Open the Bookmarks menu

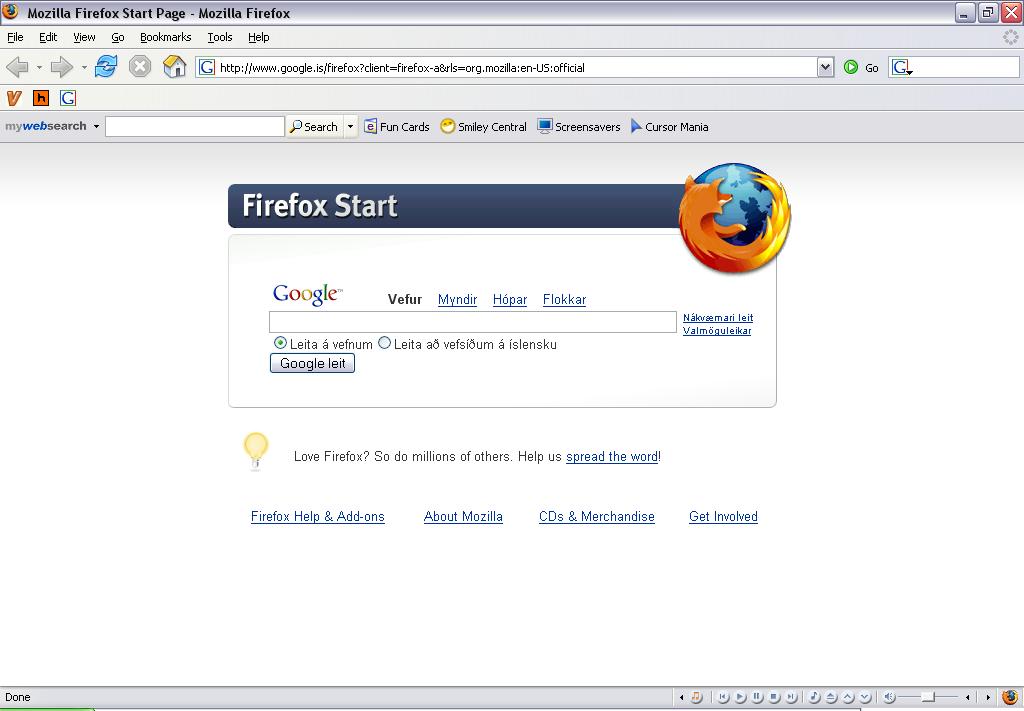coord(166,37)
